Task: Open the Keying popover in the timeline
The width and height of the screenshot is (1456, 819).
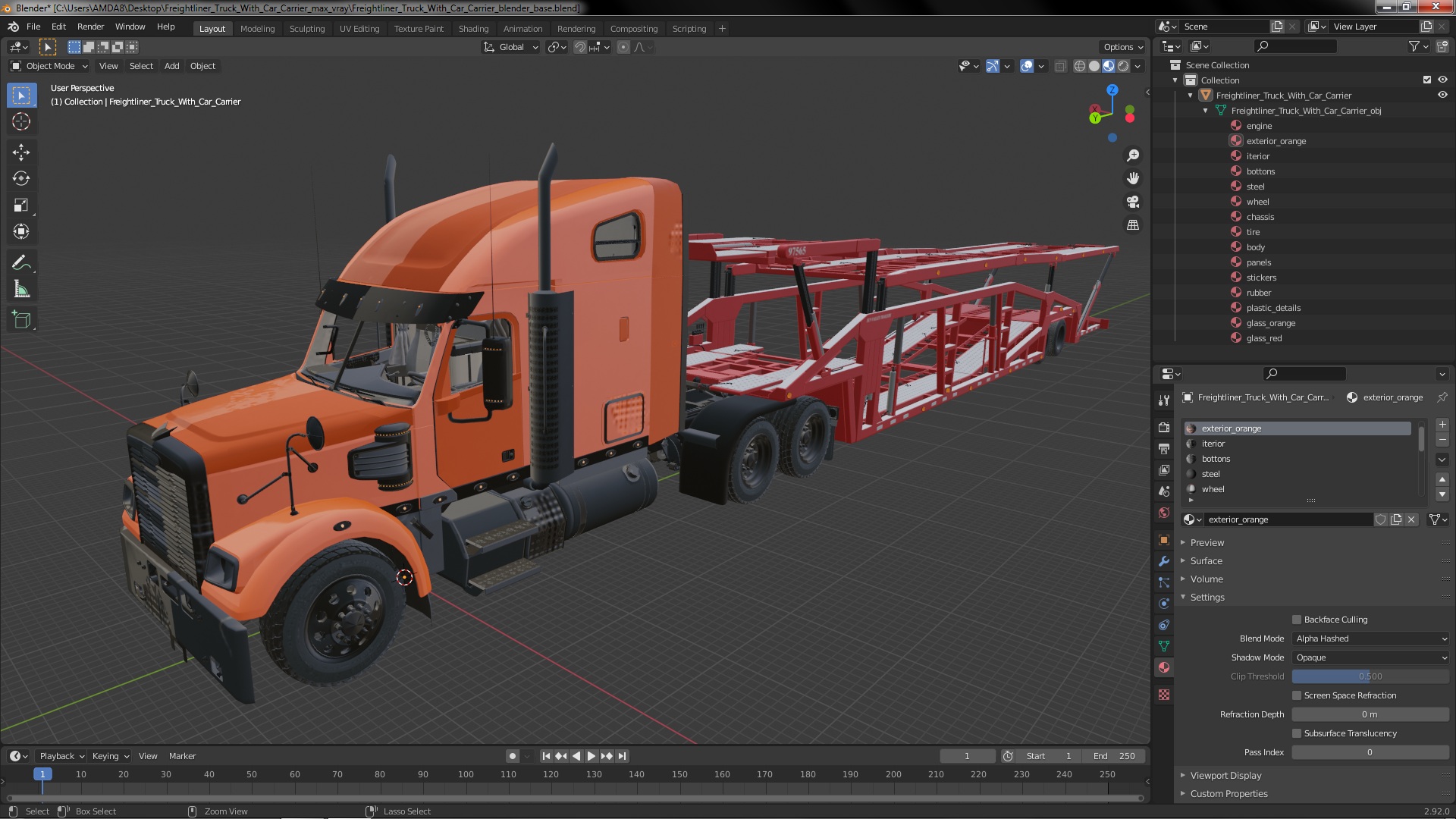Action: click(111, 756)
